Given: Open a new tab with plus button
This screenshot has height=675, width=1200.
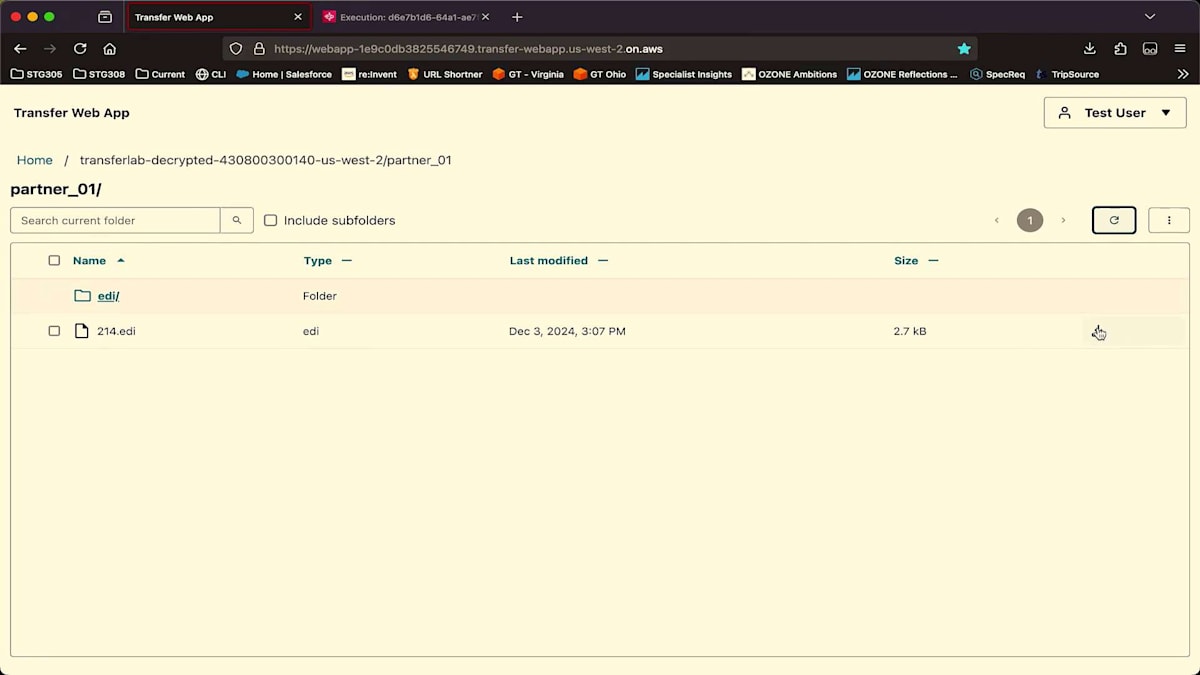Looking at the screenshot, I should pyautogui.click(x=517, y=17).
